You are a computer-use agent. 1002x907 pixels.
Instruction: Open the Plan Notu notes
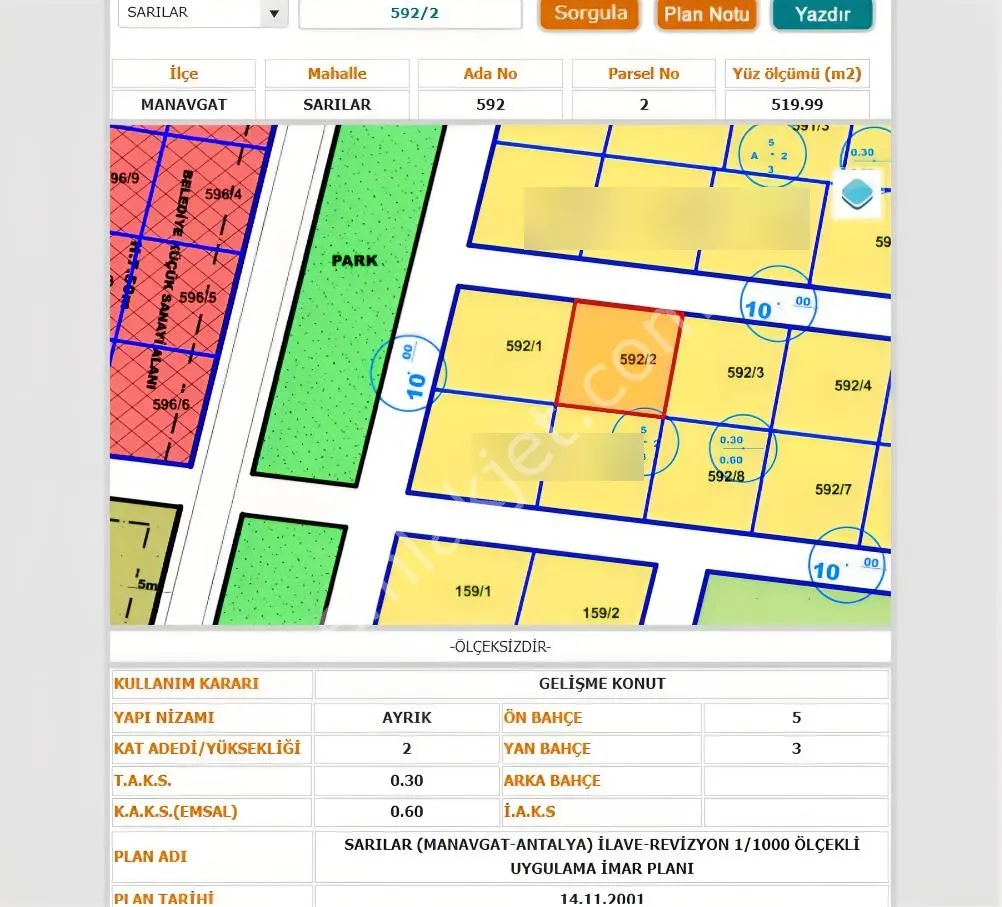(x=706, y=14)
